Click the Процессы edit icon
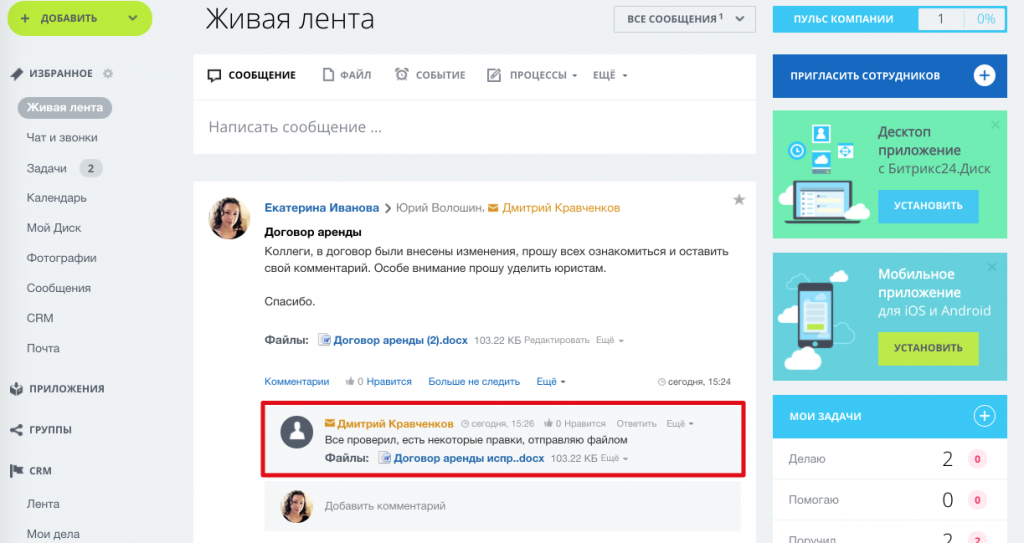 (x=494, y=76)
